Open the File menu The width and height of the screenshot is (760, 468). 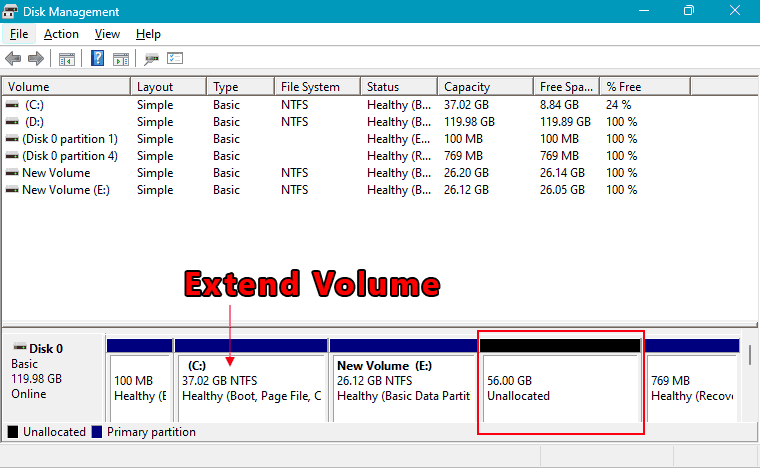pos(19,34)
